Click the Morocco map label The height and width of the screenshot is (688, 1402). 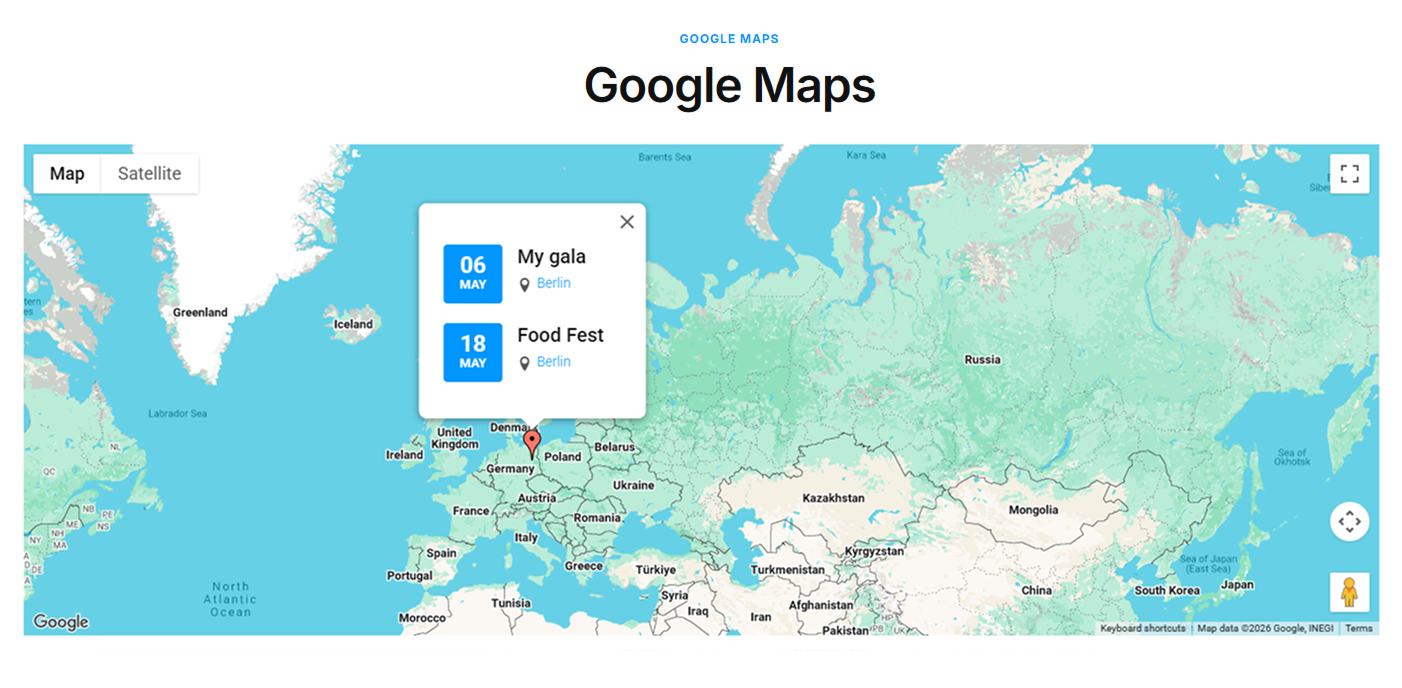click(x=422, y=618)
